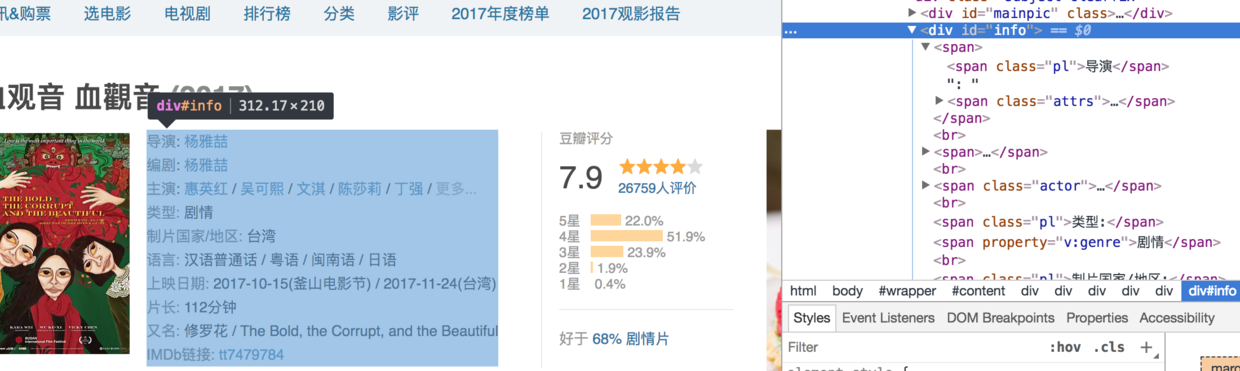The height and width of the screenshot is (371, 1240).
Task: Click the 类型: 剧情 line
Action: point(180,212)
